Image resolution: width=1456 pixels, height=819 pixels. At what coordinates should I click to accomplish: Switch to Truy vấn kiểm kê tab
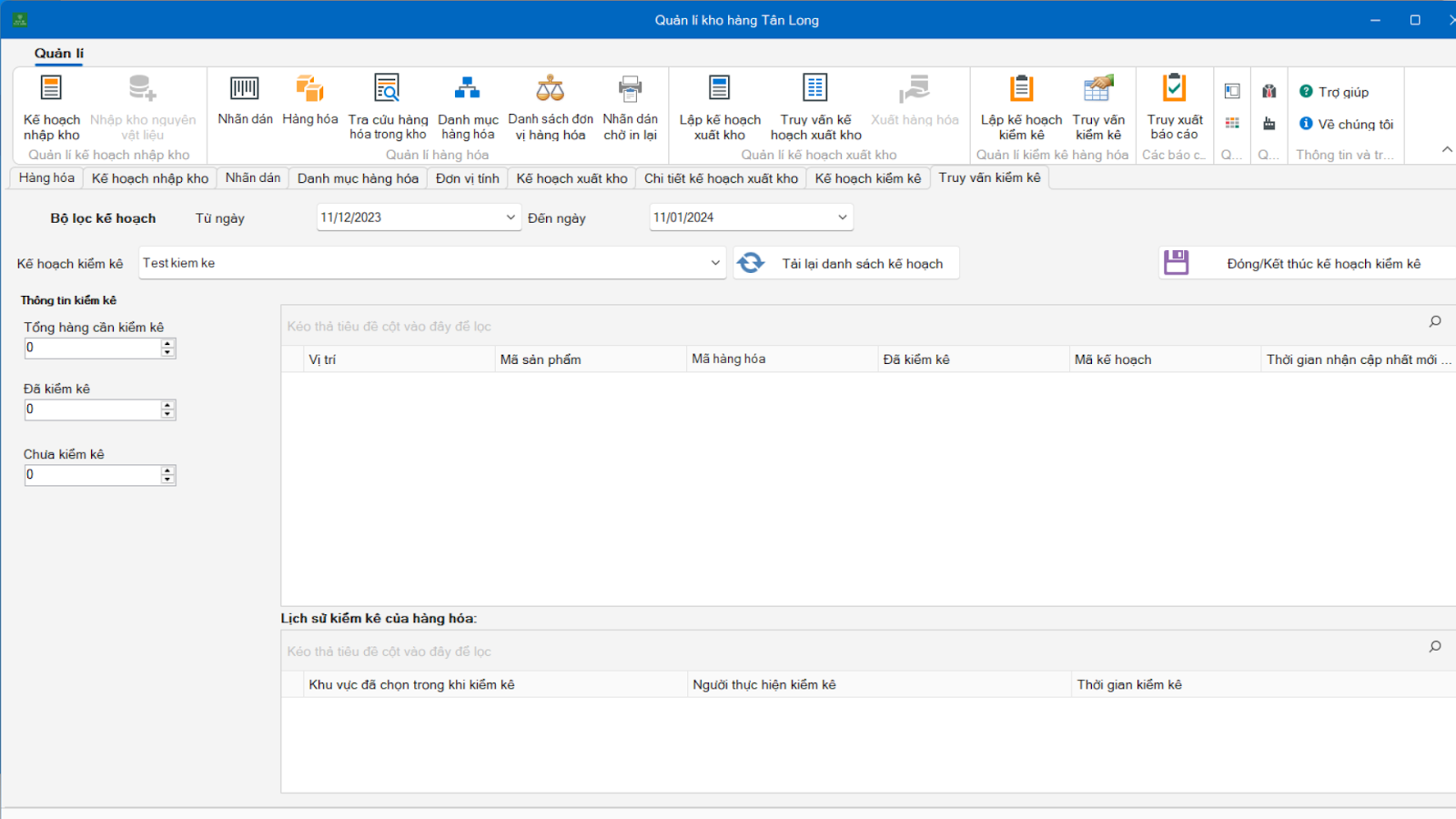click(989, 177)
